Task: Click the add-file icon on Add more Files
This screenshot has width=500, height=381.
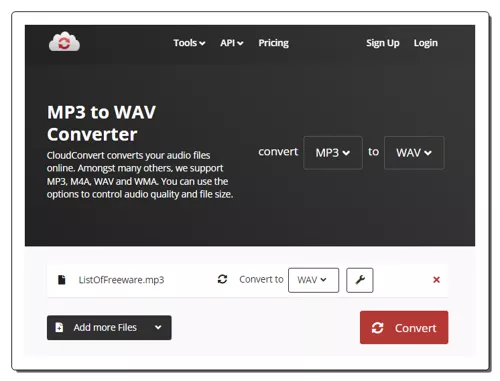Action: pyautogui.click(x=59, y=327)
